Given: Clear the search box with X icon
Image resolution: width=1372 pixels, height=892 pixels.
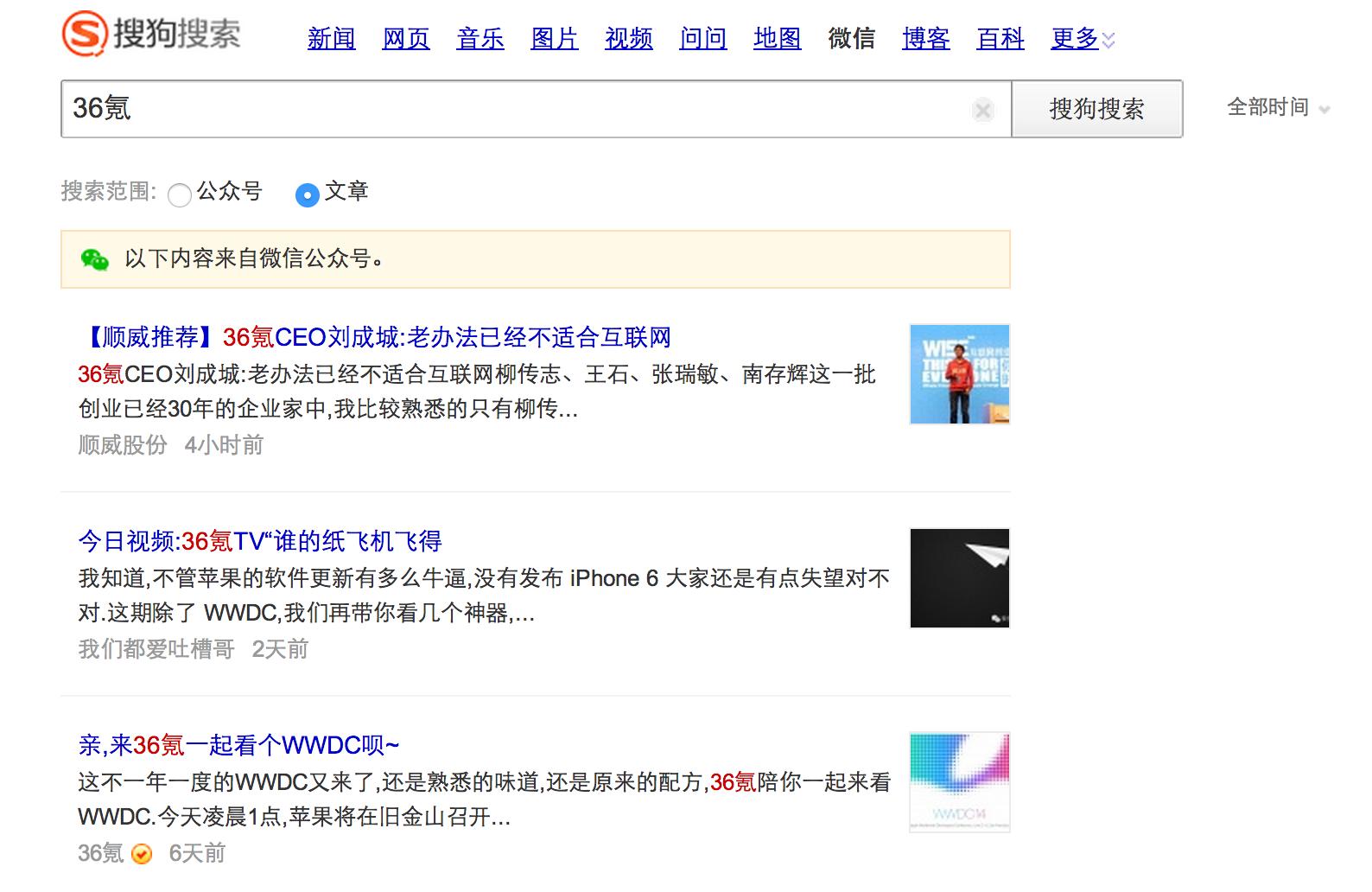Looking at the screenshot, I should 982,110.
